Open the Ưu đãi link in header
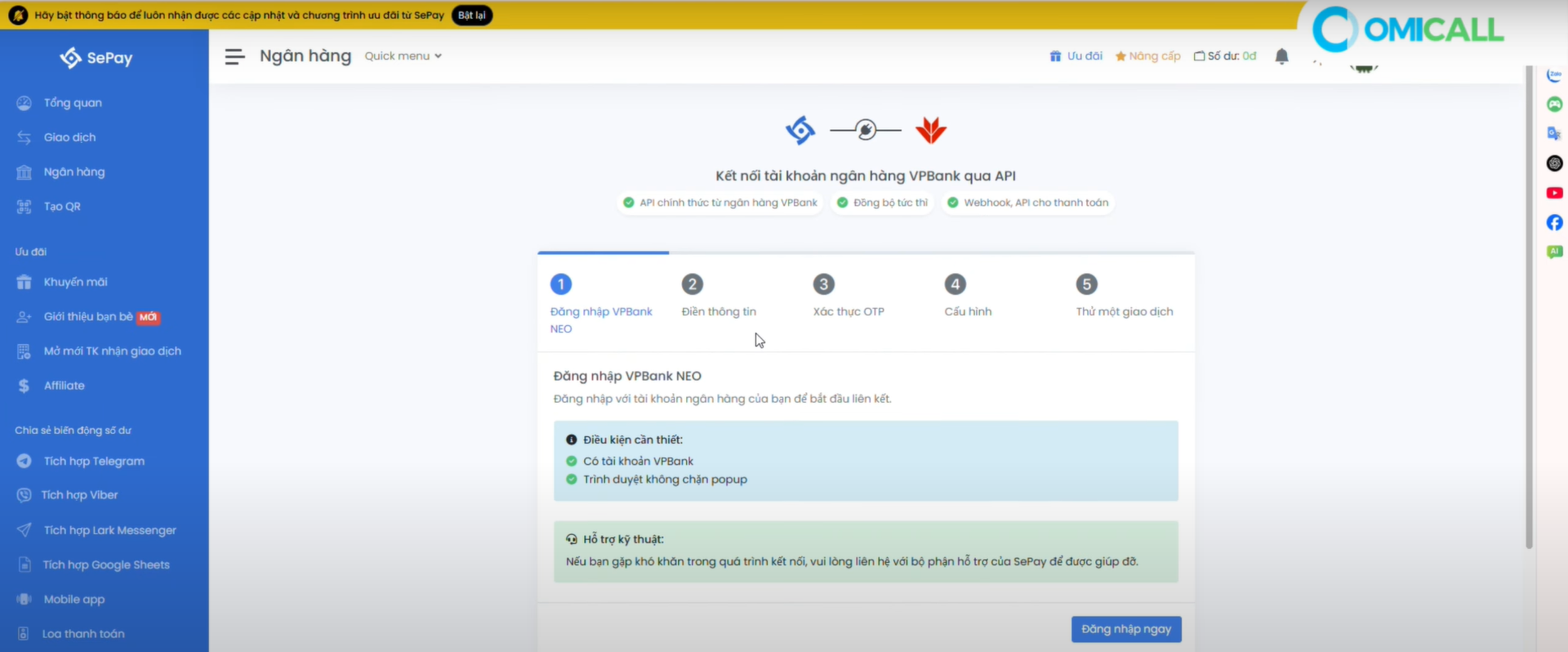1568x652 pixels. coord(1076,56)
